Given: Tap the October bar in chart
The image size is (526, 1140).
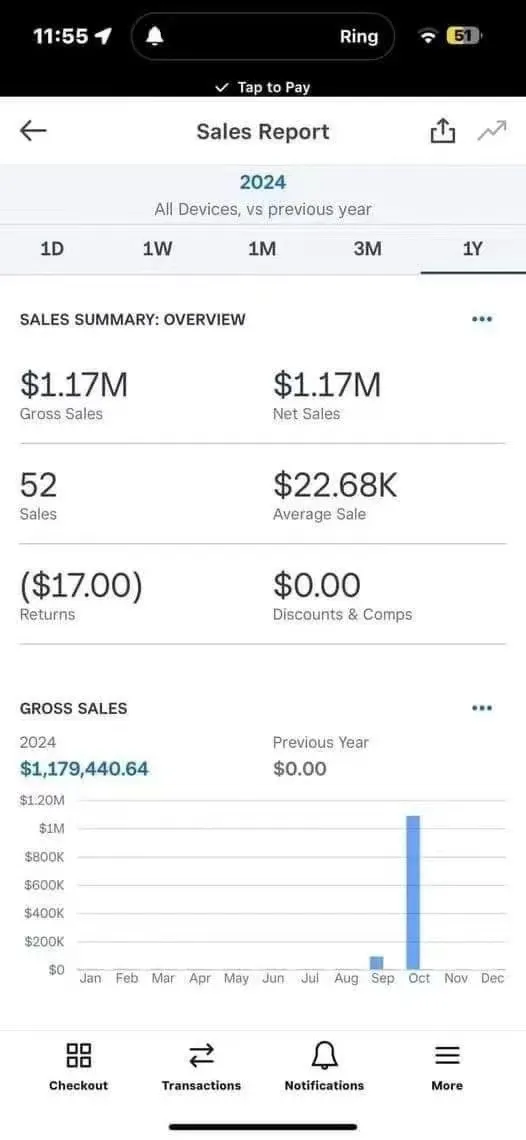Looking at the screenshot, I should [413, 892].
